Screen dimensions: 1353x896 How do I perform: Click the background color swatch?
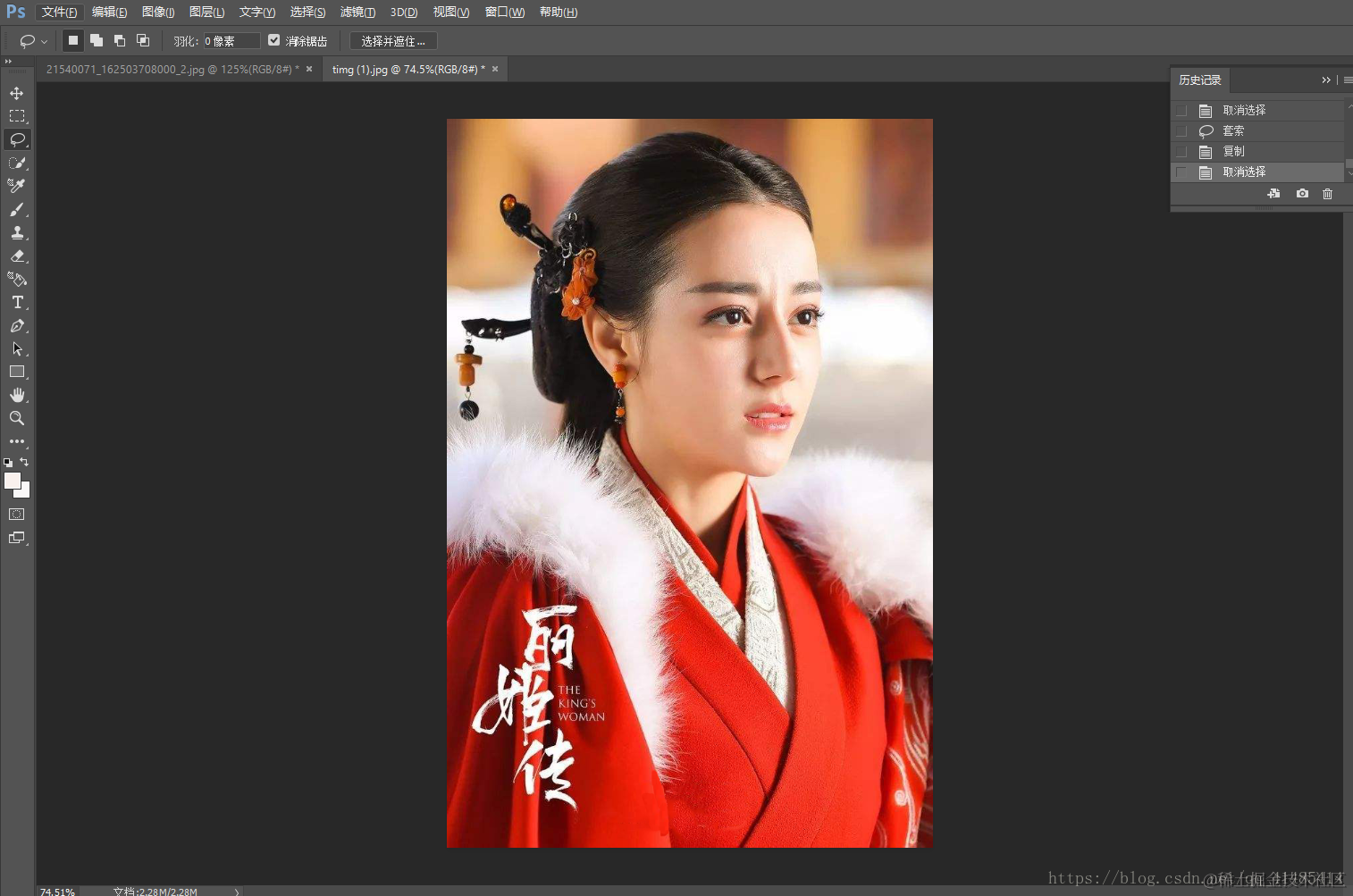click(25, 492)
